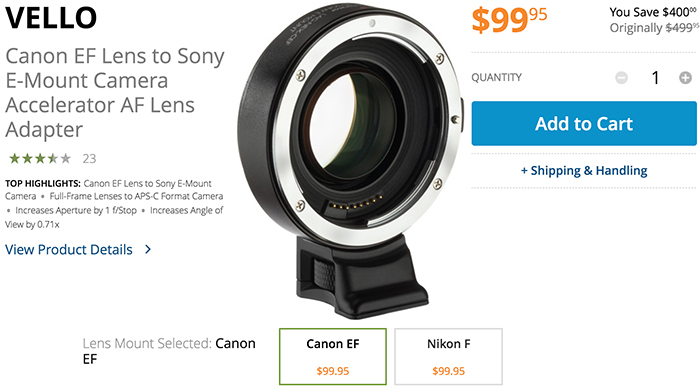The height and width of the screenshot is (389, 700).
Task: Click the VELLO brand name
Action: click(x=51, y=17)
